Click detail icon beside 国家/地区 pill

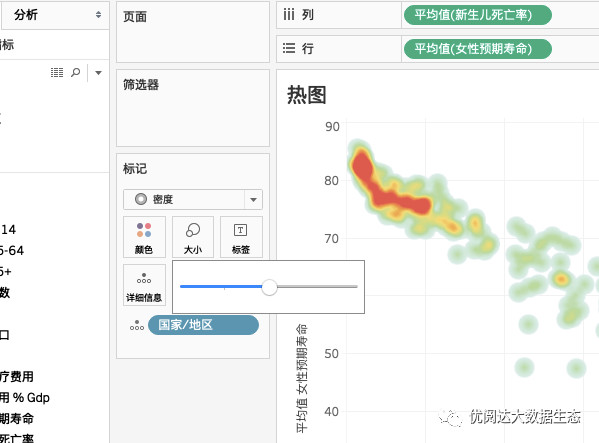[137, 325]
